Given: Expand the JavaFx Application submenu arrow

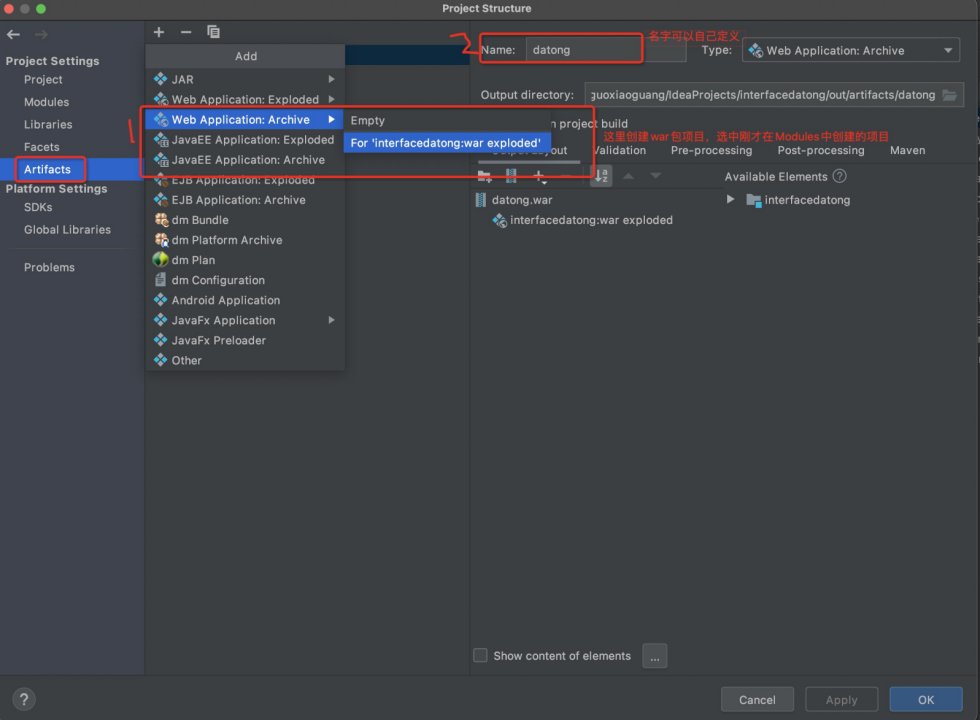Looking at the screenshot, I should pos(331,320).
